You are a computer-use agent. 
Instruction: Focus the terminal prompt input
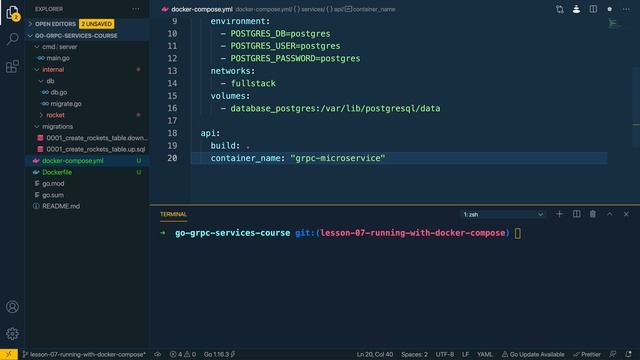pyautogui.click(x=518, y=233)
